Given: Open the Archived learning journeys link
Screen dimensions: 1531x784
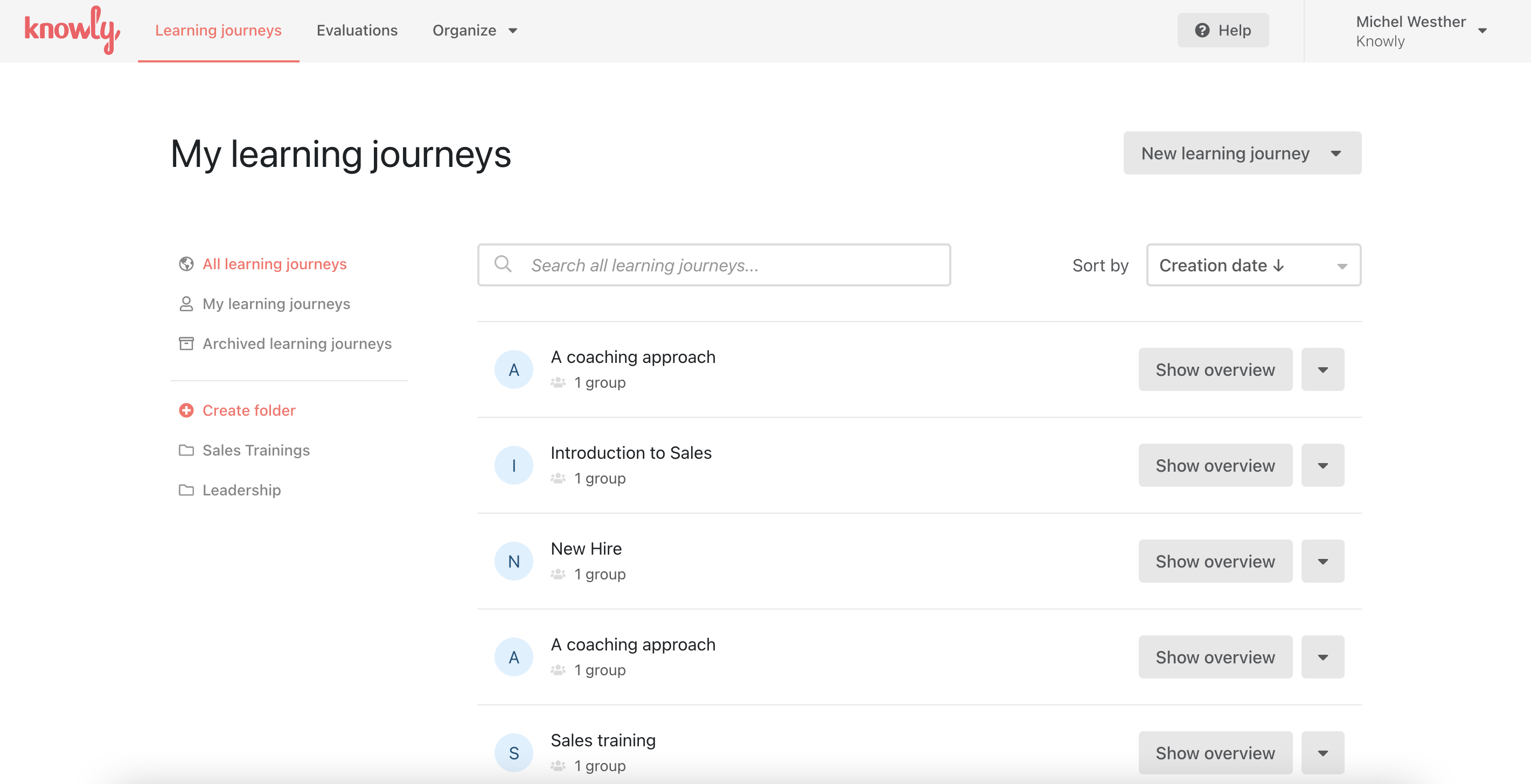Looking at the screenshot, I should point(297,344).
